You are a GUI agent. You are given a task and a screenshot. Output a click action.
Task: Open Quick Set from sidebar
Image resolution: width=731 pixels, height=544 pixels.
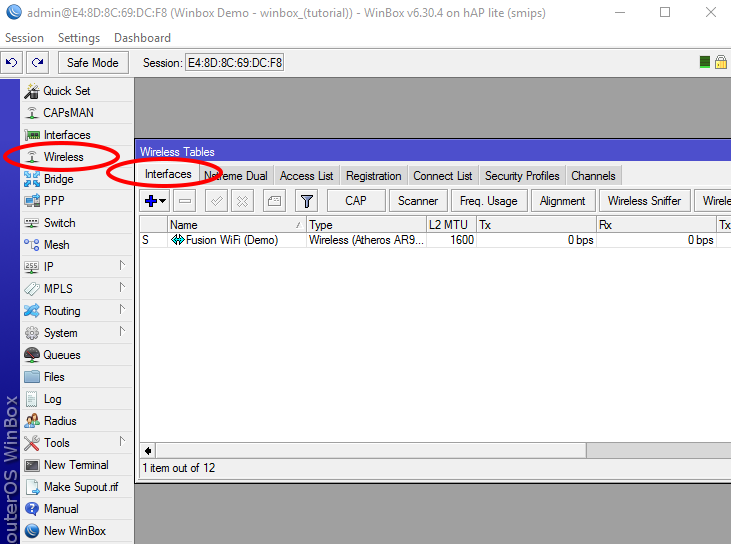click(77, 91)
